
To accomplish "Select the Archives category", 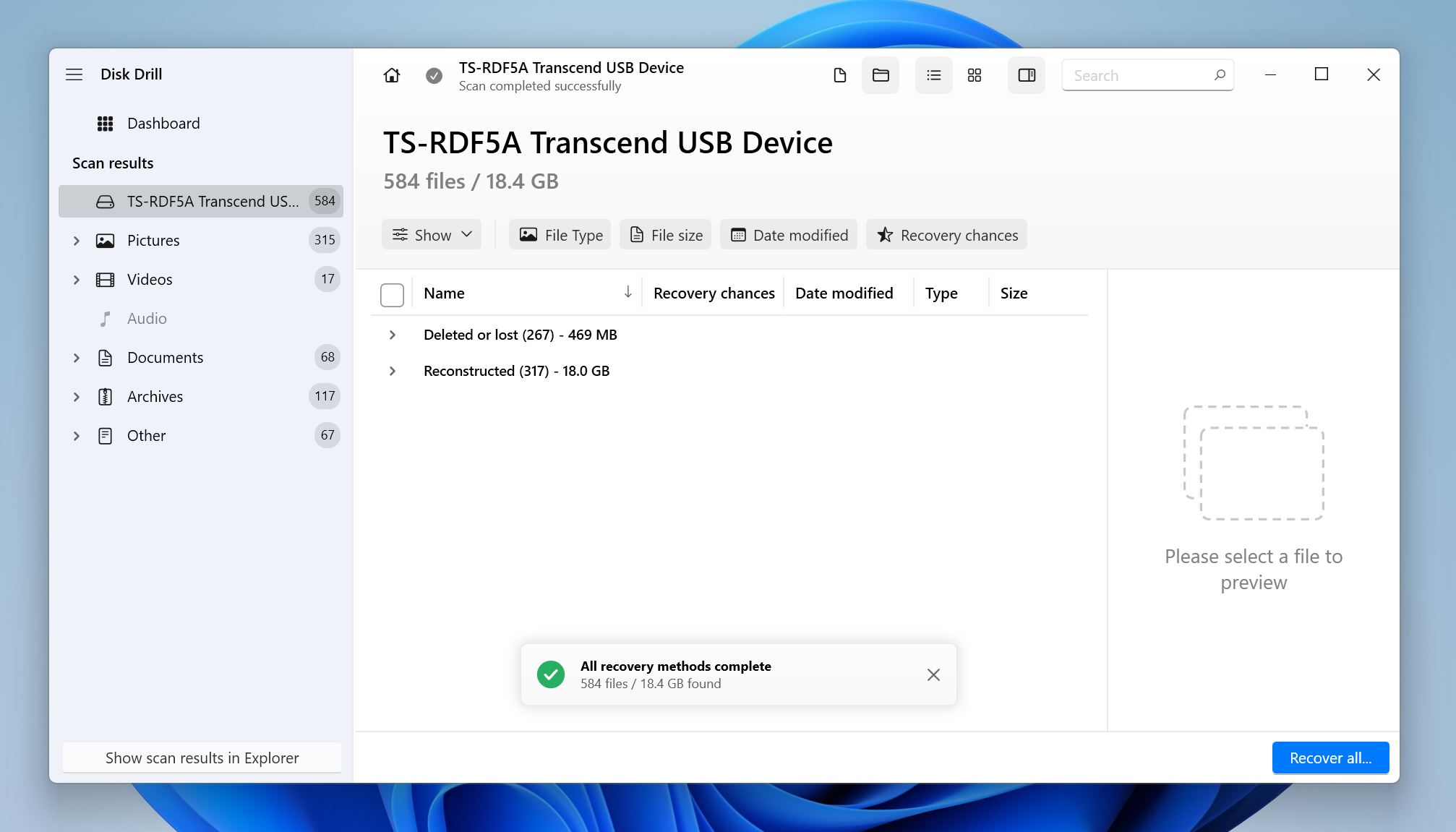I will click(x=154, y=396).
